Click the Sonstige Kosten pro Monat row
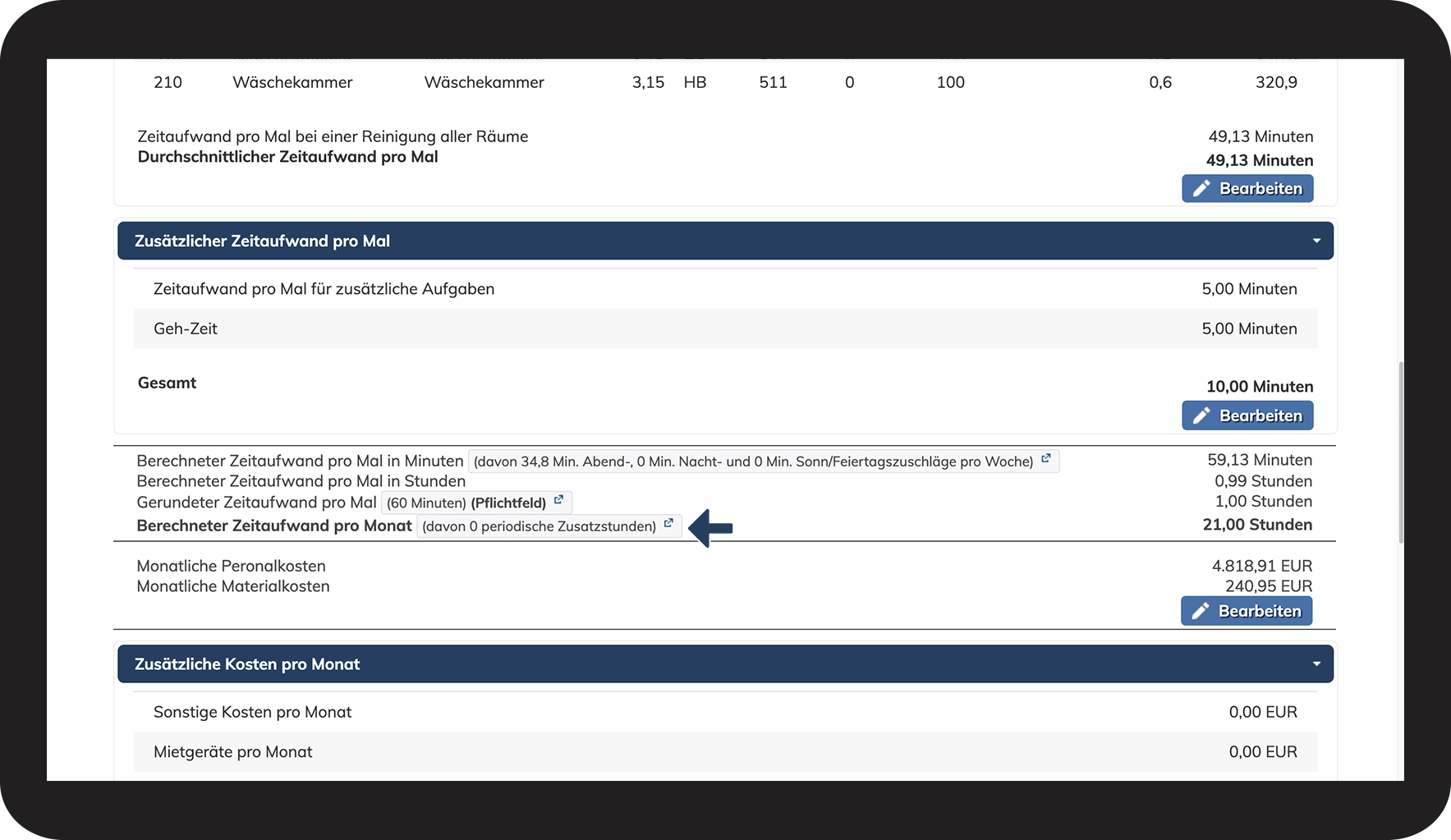 coord(725,712)
